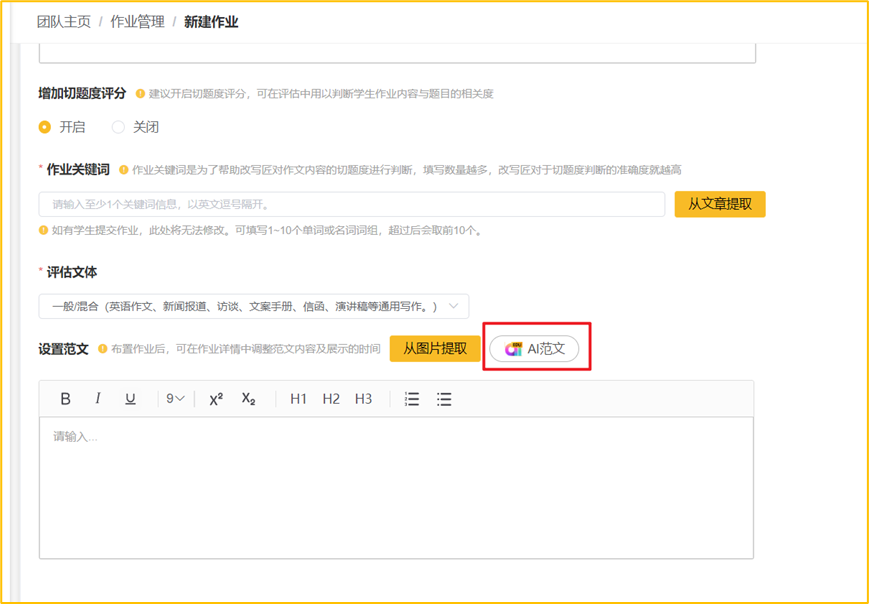The width and height of the screenshot is (869, 604).
Task: Click the 从文章提取 button
Action: click(720, 204)
